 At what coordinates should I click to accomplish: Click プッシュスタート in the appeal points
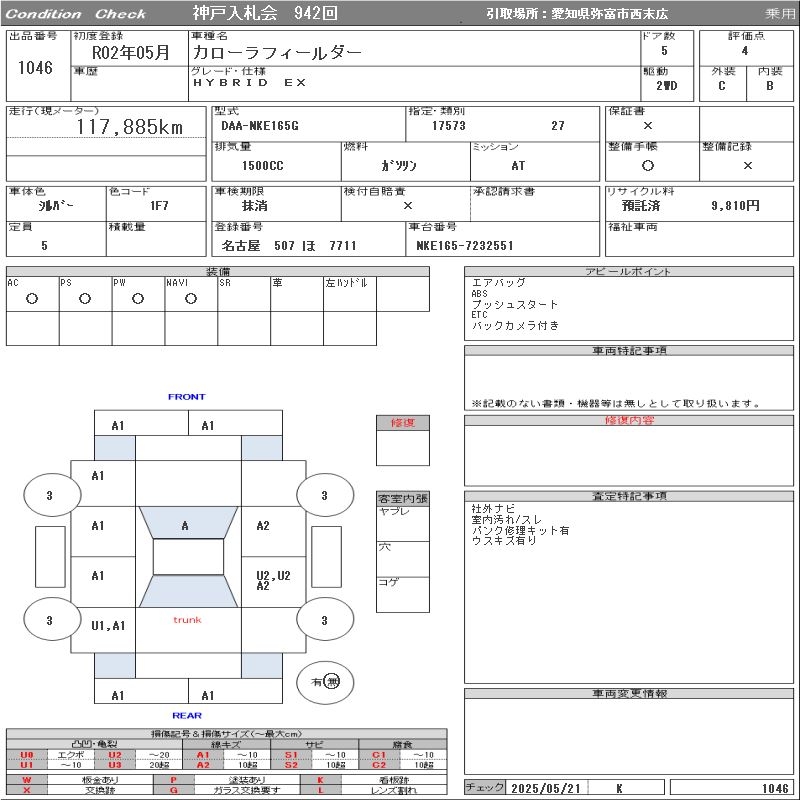515,305
